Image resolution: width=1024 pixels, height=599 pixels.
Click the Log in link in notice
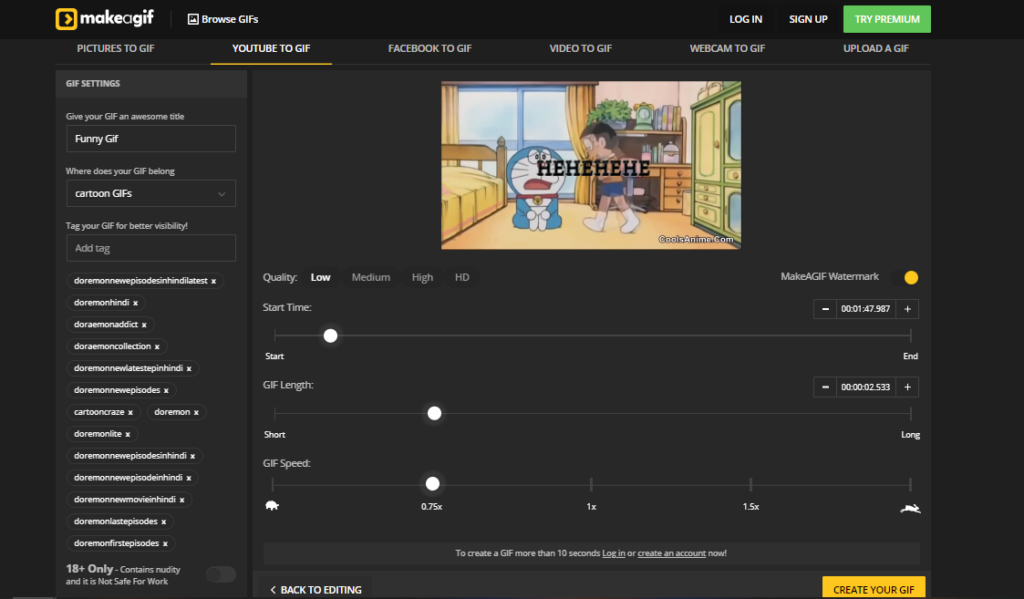pyautogui.click(x=613, y=553)
